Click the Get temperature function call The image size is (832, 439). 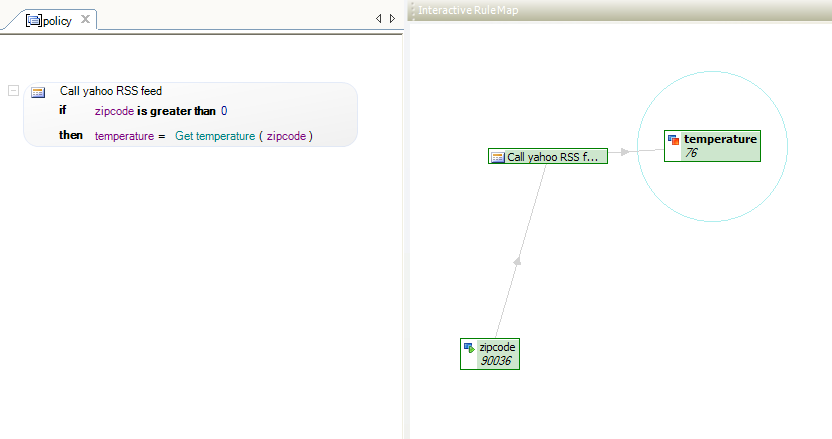point(215,136)
